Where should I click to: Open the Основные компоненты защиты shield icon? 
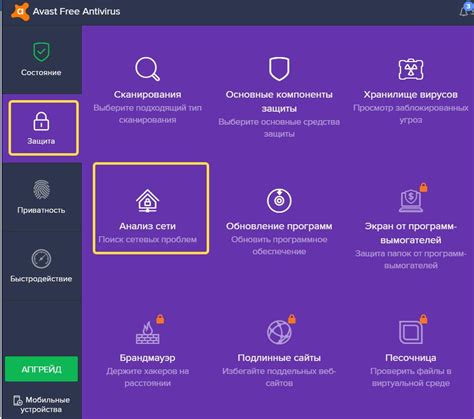279,69
